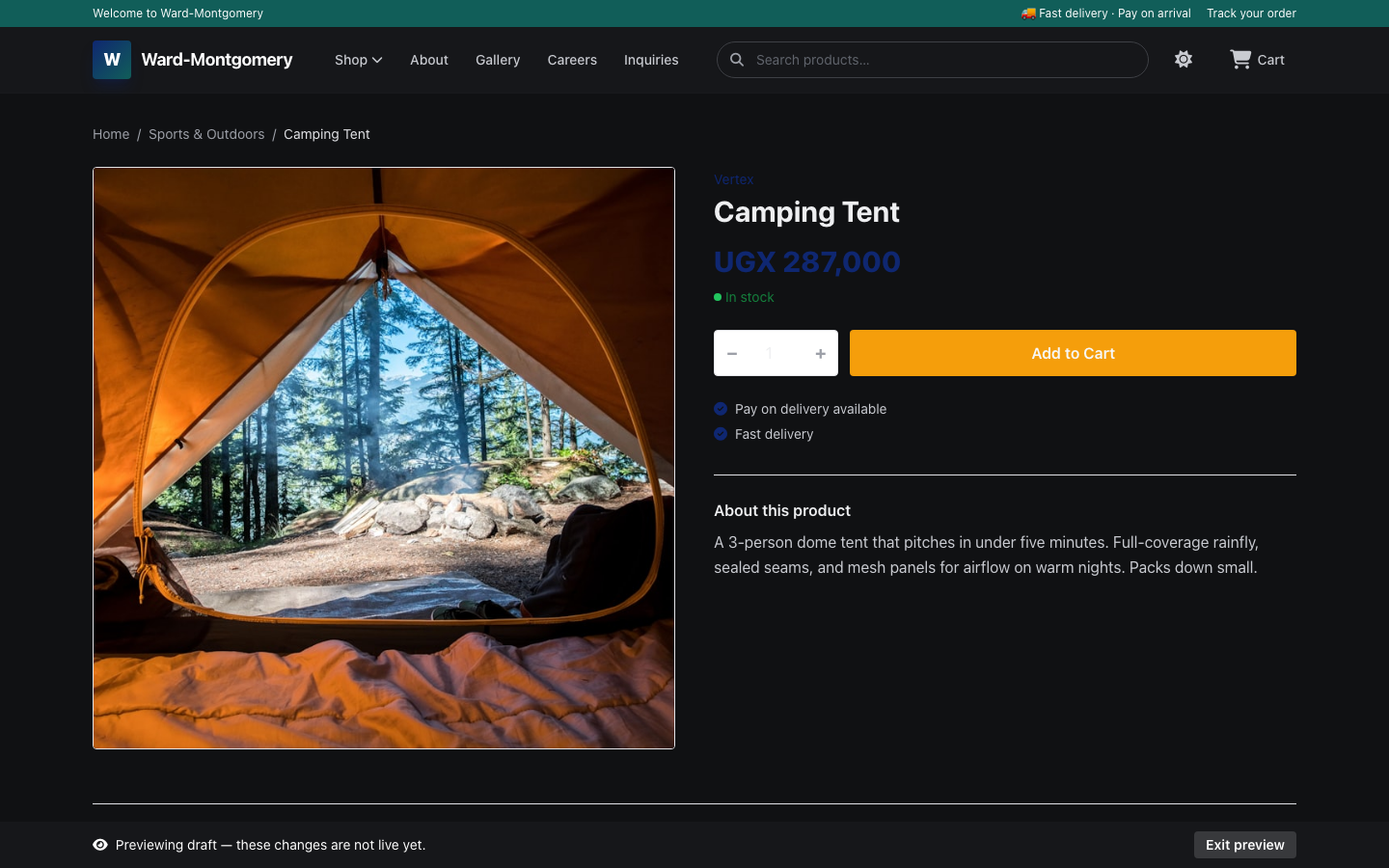Click the delivery truck icon in top bar
1389x868 pixels.
point(1028,14)
